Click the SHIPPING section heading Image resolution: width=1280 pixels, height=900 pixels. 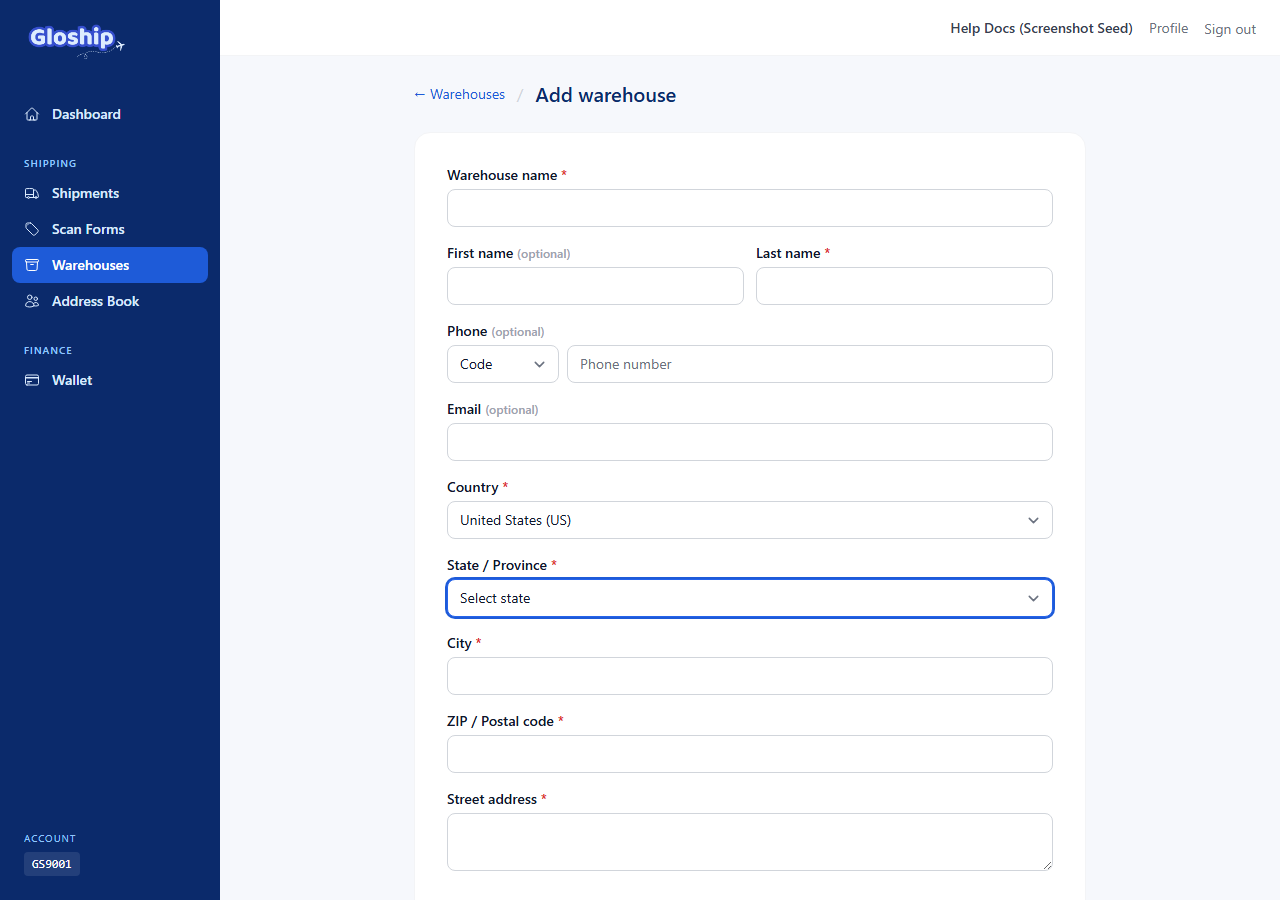coord(50,163)
